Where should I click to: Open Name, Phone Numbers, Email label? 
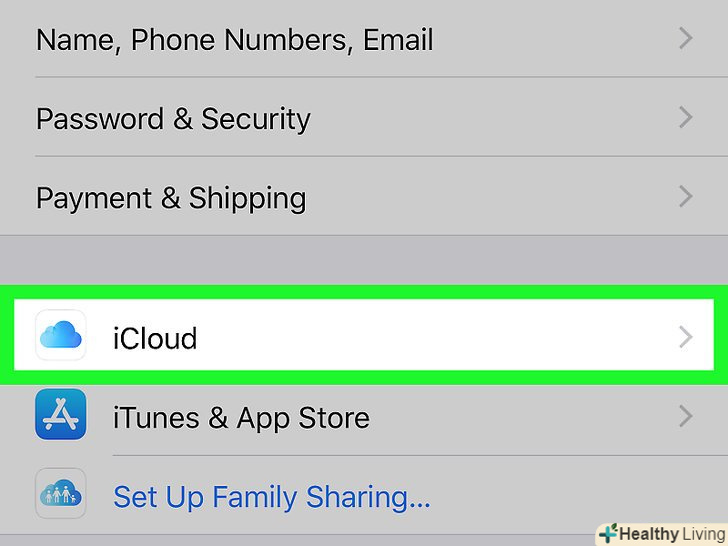coord(234,40)
